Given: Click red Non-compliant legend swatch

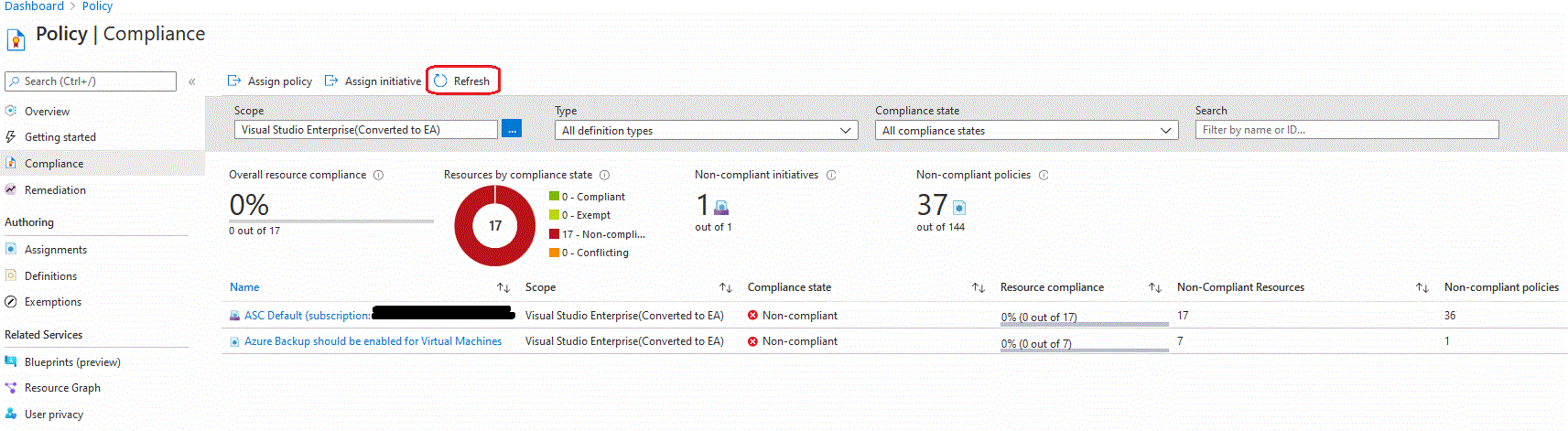Looking at the screenshot, I should (554, 233).
